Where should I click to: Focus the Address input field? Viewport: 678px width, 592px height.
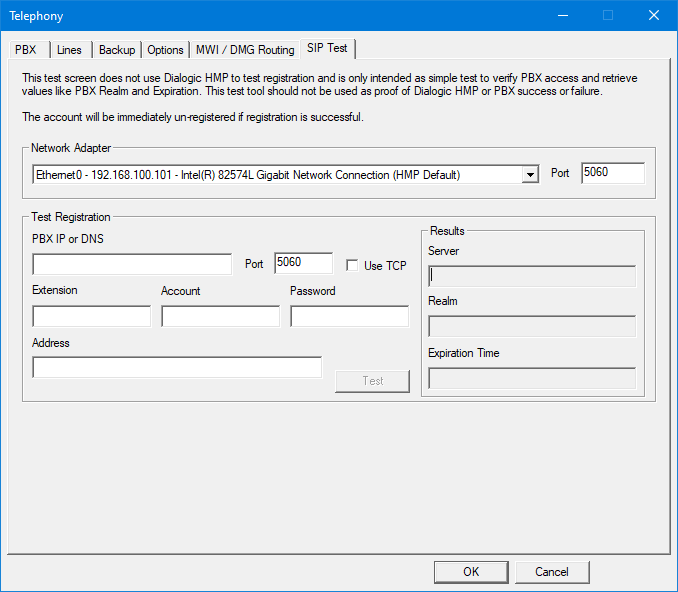pyautogui.click(x=177, y=368)
